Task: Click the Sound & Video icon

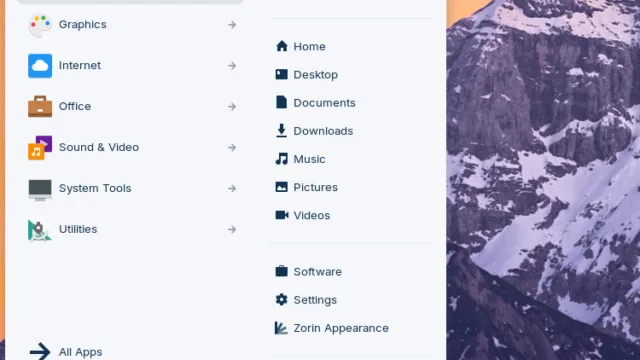Action: coord(40,147)
